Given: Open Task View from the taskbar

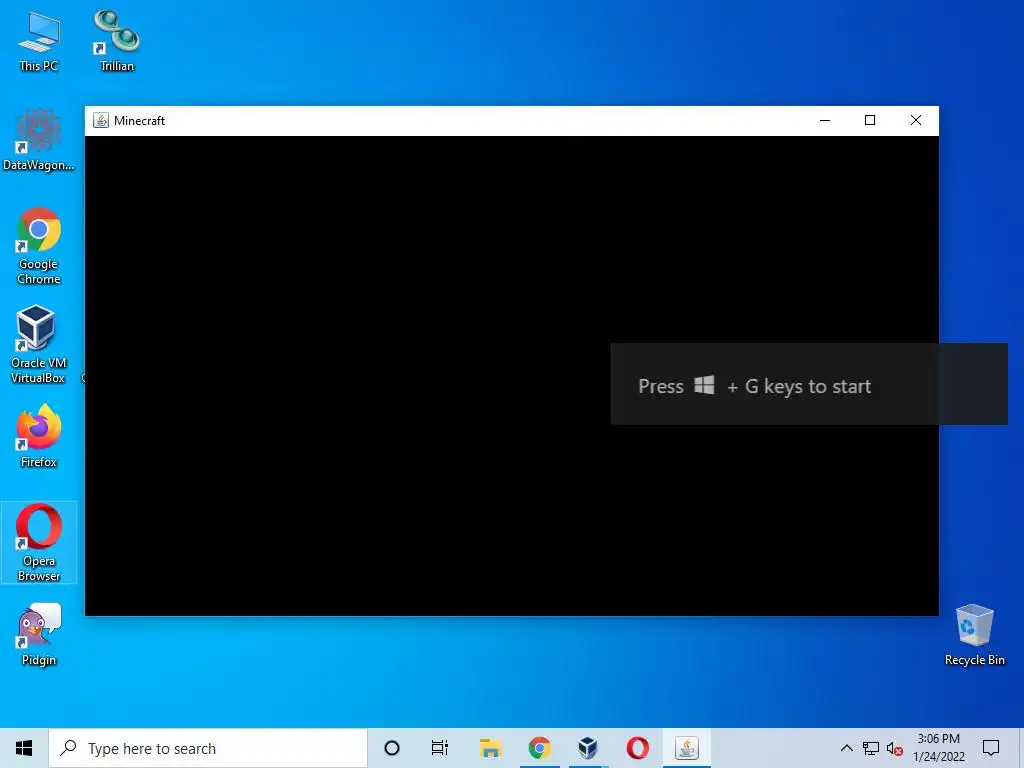Looking at the screenshot, I should pyautogui.click(x=440, y=748).
